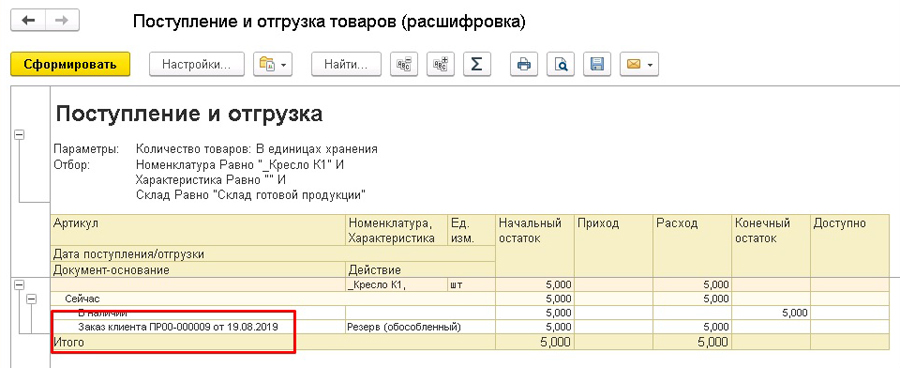Go back with the left arrow button
The image size is (900, 368).
pos(28,20)
